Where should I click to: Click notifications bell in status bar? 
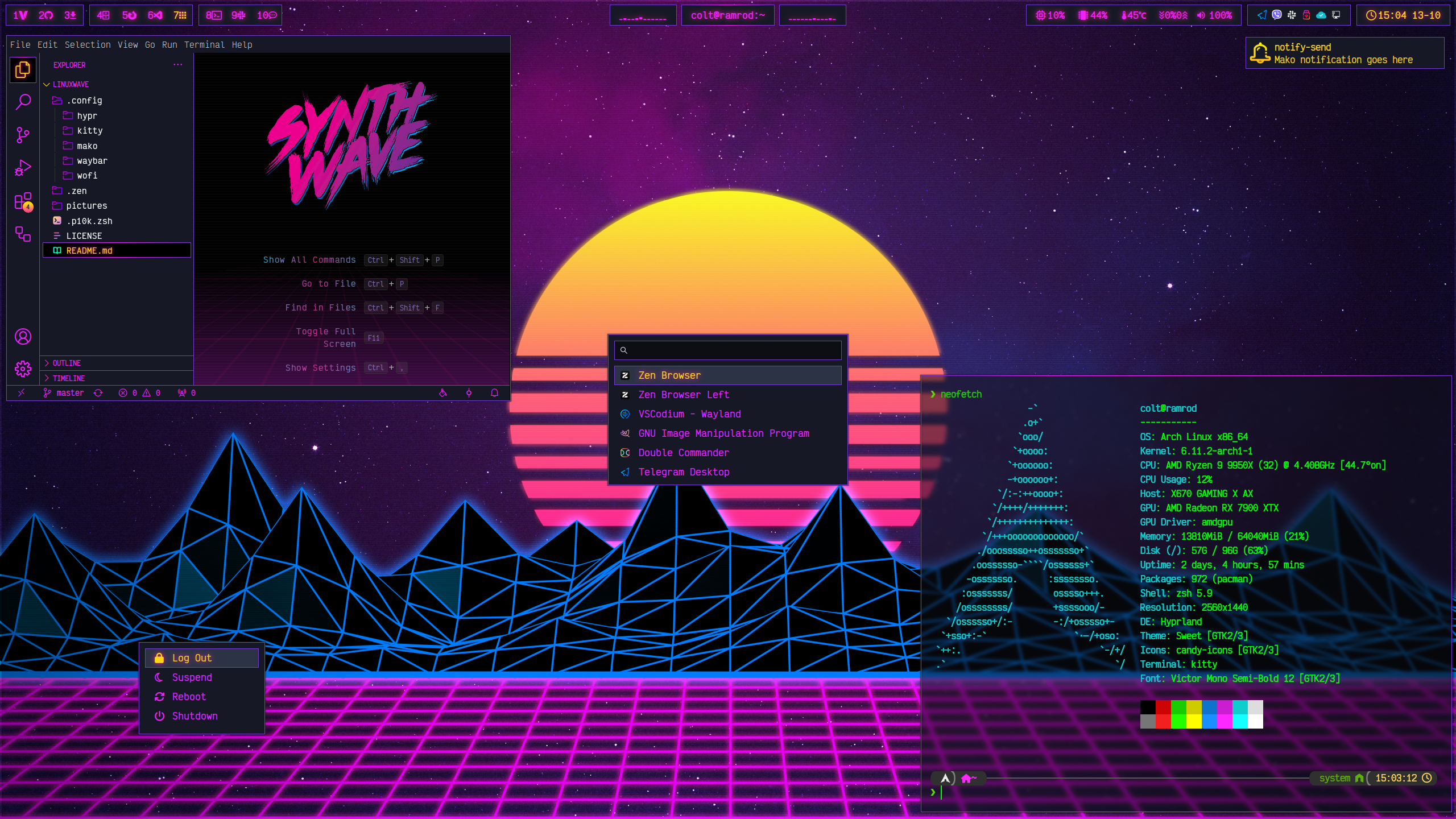494,393
